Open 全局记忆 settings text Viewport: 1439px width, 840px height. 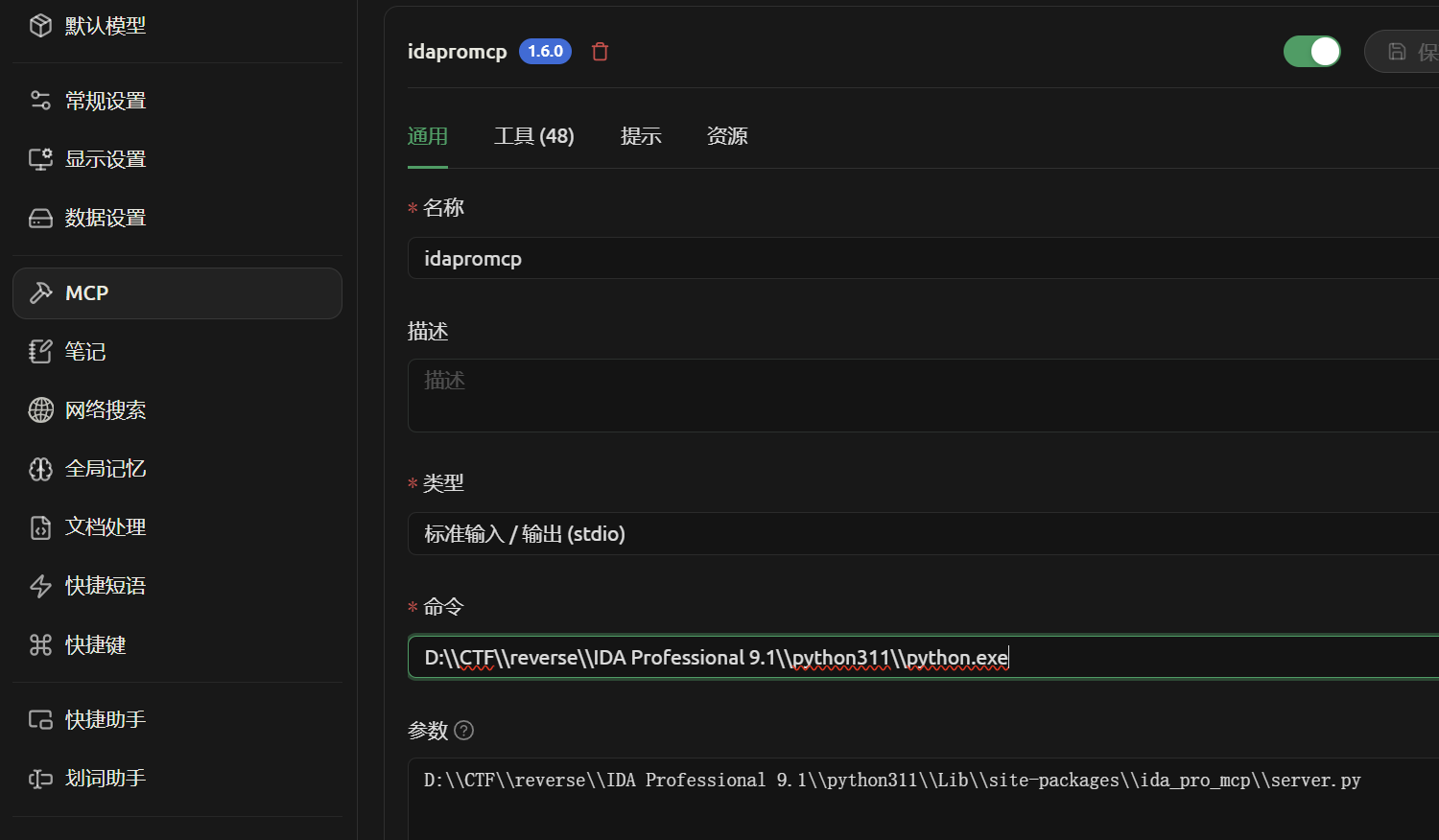pos(106,469)
